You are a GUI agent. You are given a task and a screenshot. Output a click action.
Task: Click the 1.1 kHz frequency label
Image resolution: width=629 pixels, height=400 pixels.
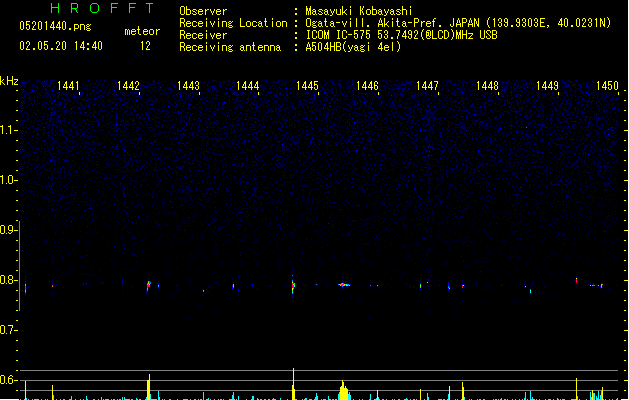coord(8,130)
